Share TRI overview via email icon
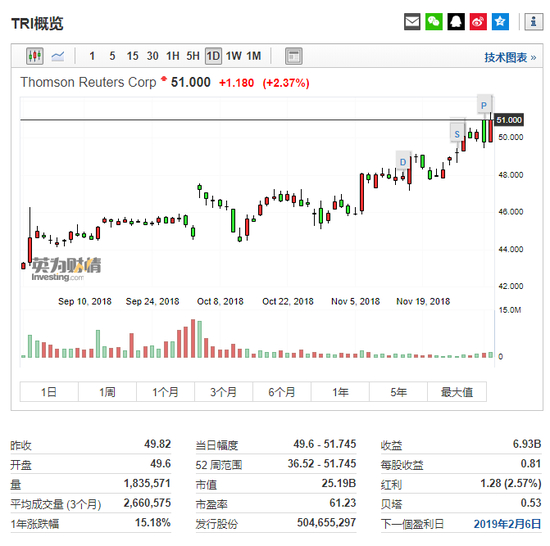 (x=412, y=22)
